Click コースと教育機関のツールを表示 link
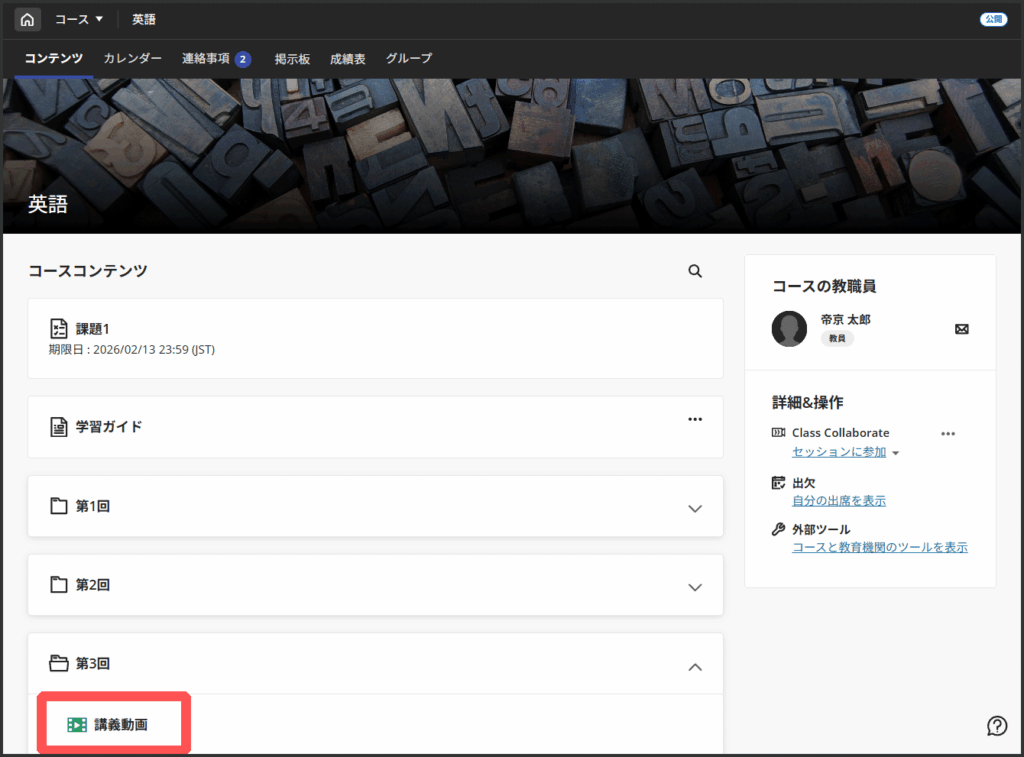The height and width of the screenshot is (757, 1024). (879, 547)
